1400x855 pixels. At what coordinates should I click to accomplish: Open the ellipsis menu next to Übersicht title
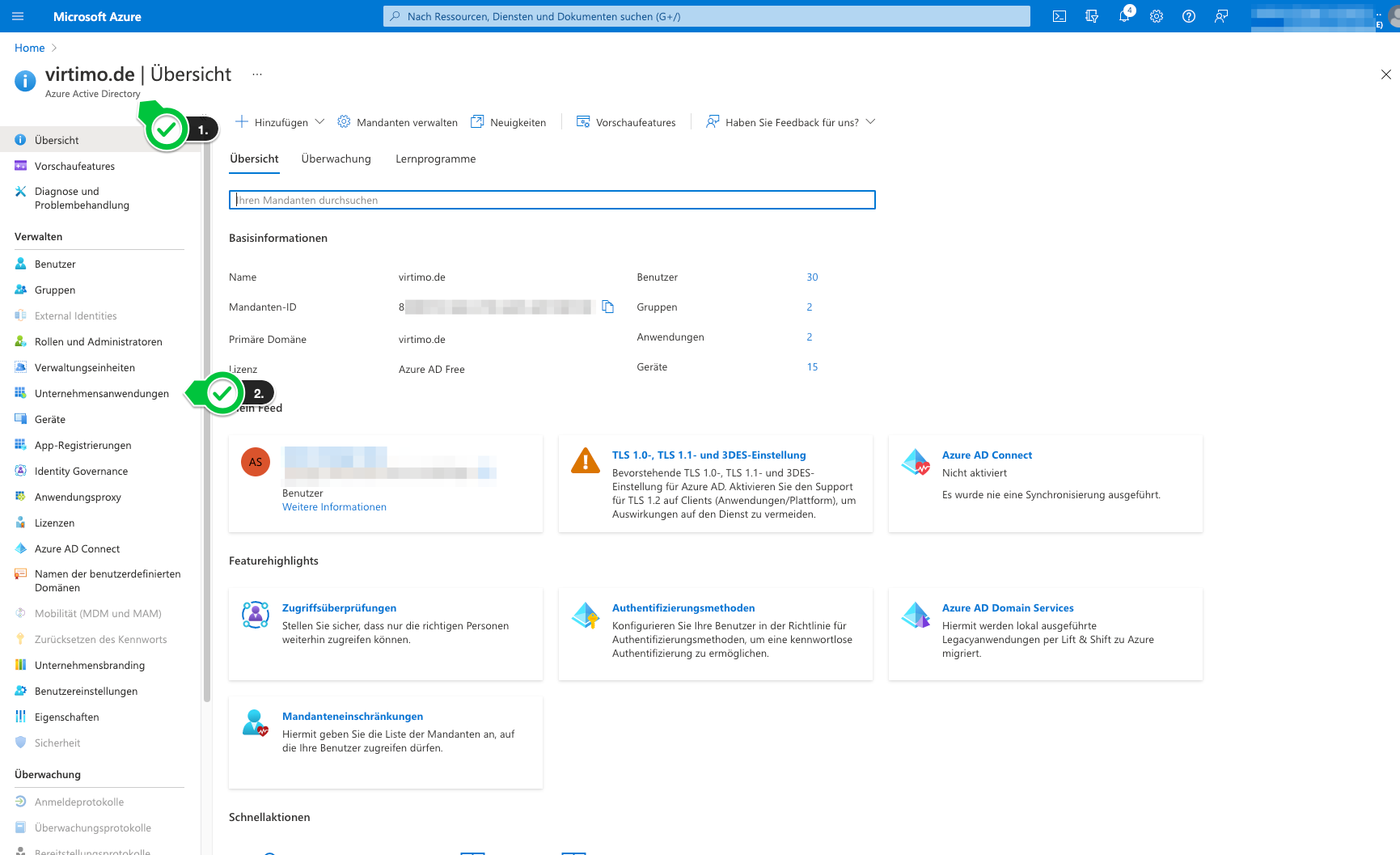point(256,74)
